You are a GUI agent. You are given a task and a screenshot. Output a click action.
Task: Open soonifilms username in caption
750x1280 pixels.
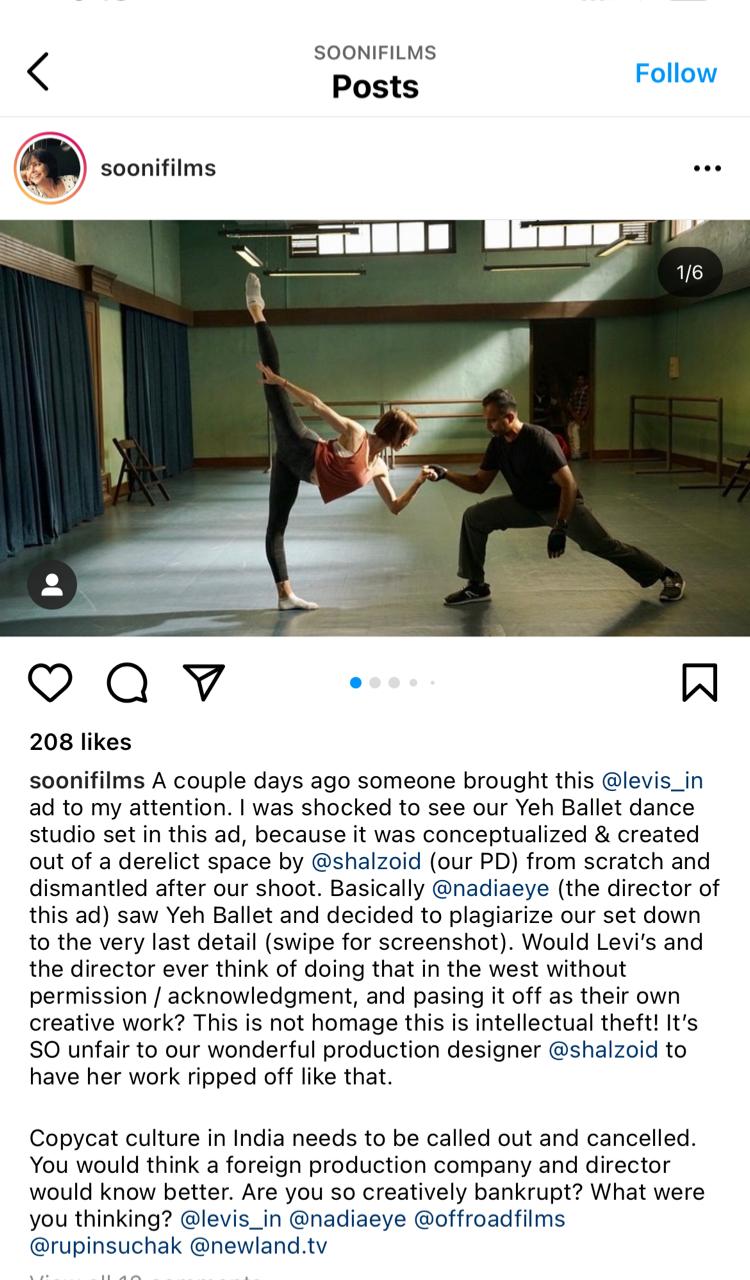87,781
